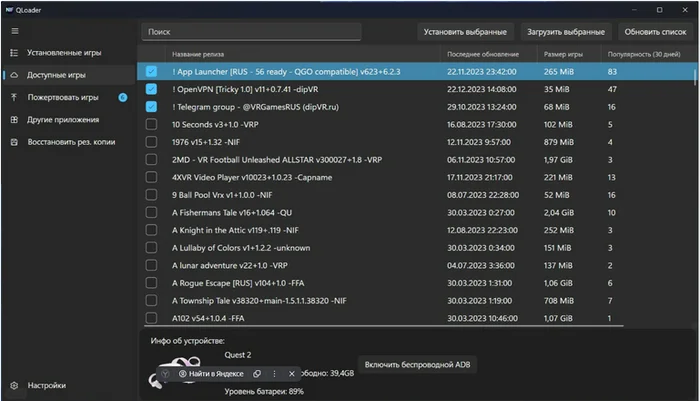Click the Yandex logo in popup toolbar
This screenshot has width=700, height=401.
pos(165,374)
